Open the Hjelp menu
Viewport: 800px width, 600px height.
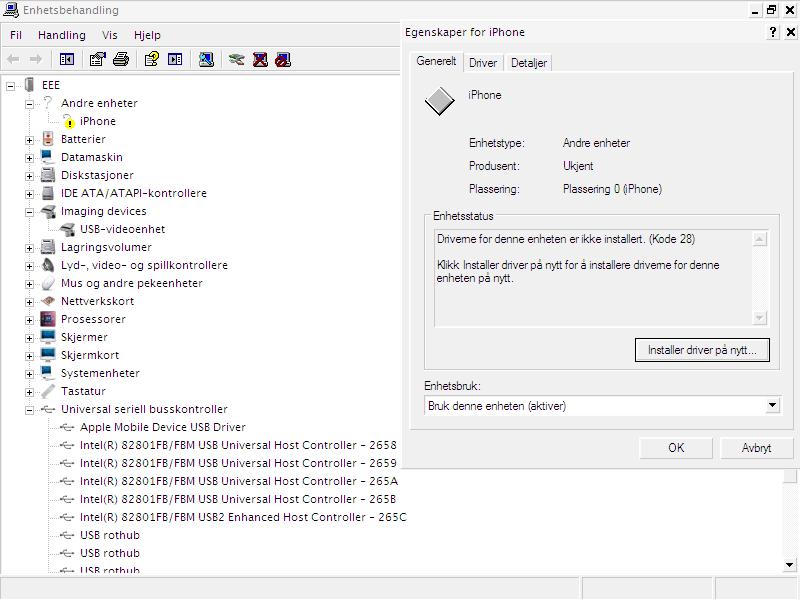(147, 35)
